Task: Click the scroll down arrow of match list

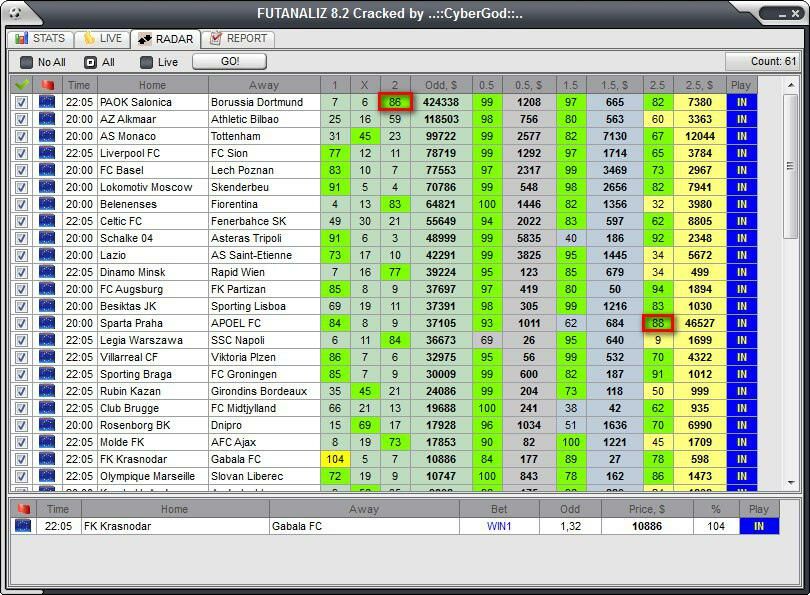Action: coord(791,483)
